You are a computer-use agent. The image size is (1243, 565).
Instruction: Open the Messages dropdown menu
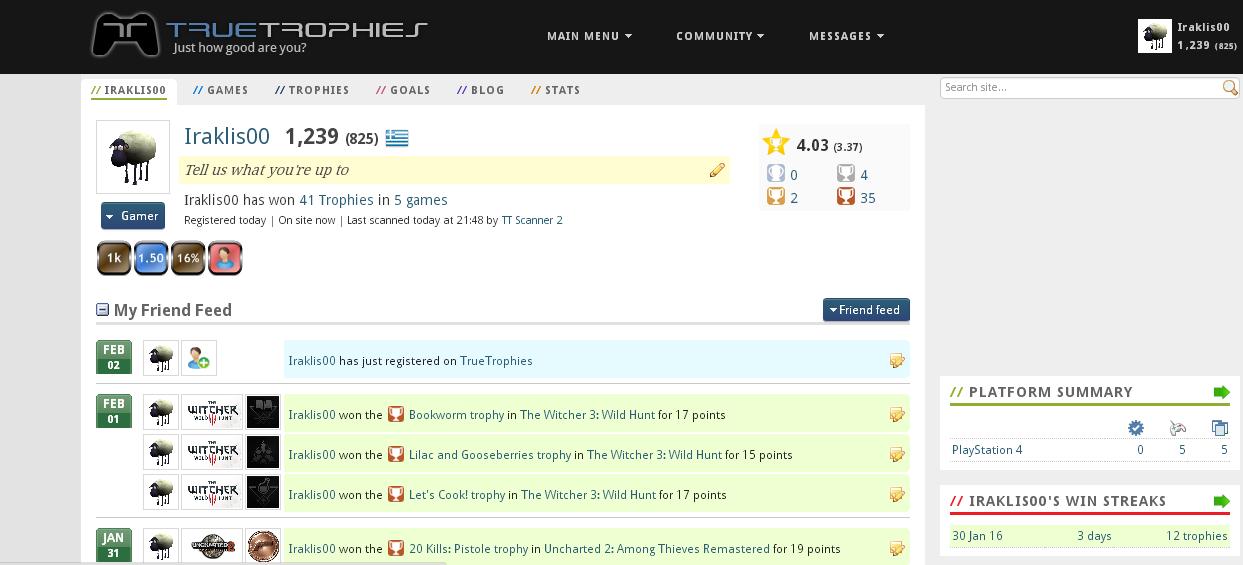click(x=846, y=36)
